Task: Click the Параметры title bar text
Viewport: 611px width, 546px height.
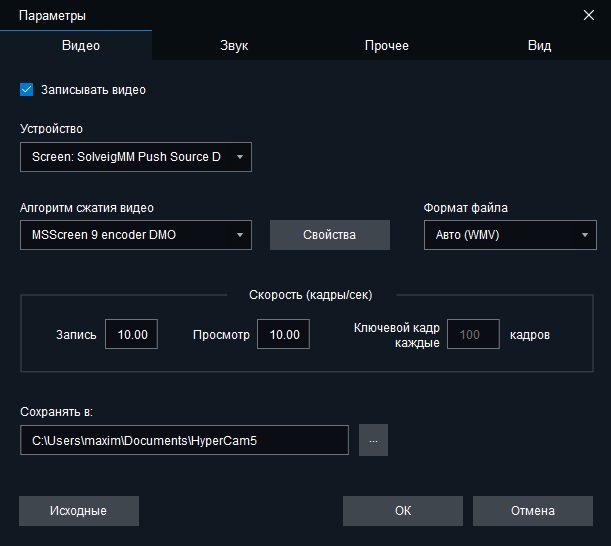Action: 52,15
